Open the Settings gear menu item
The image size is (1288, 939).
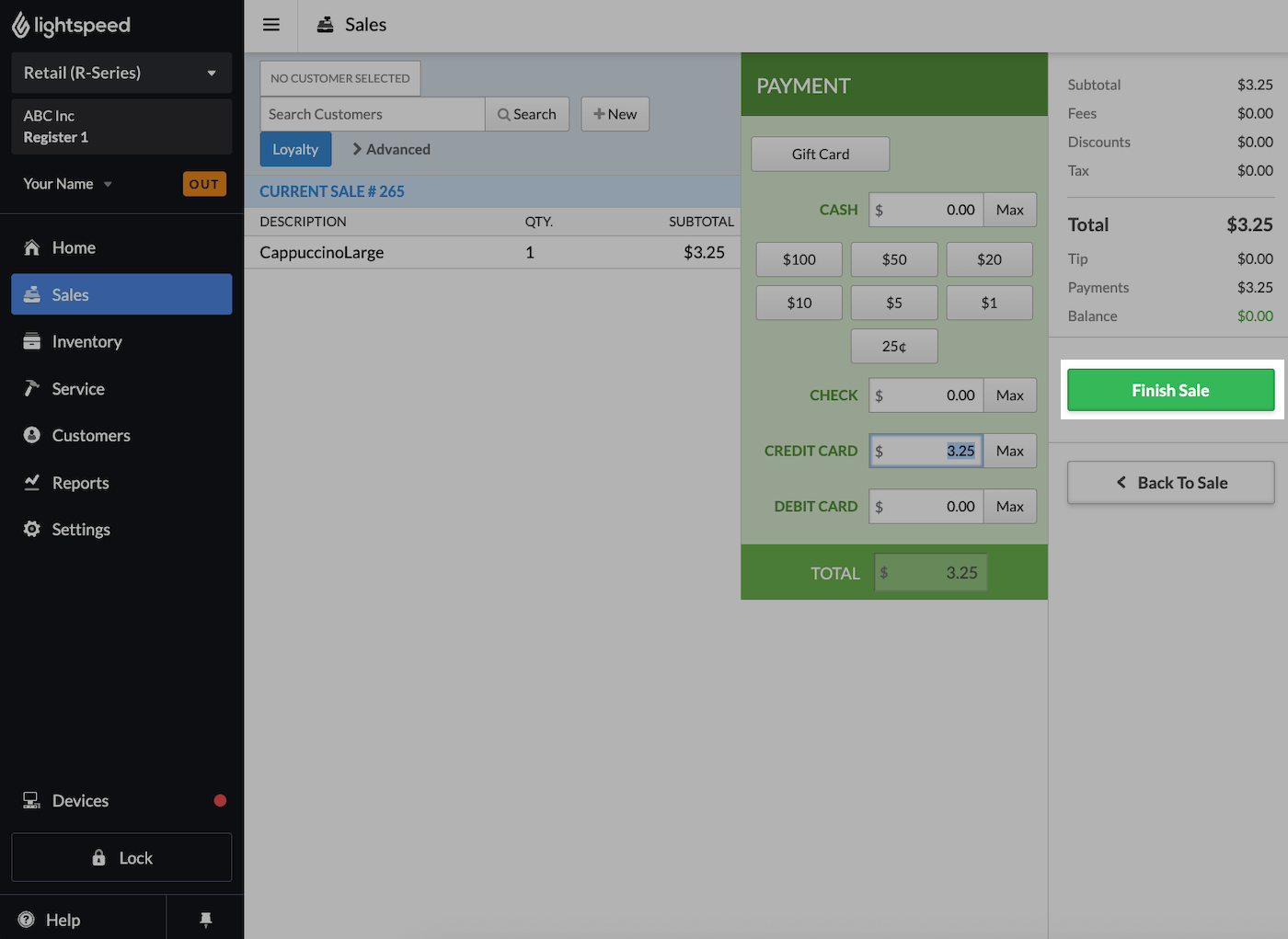point(81,529)
